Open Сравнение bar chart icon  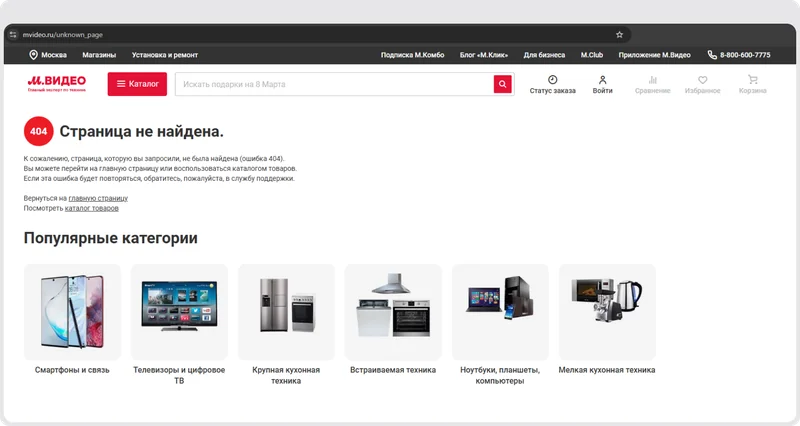coord(653,80)
